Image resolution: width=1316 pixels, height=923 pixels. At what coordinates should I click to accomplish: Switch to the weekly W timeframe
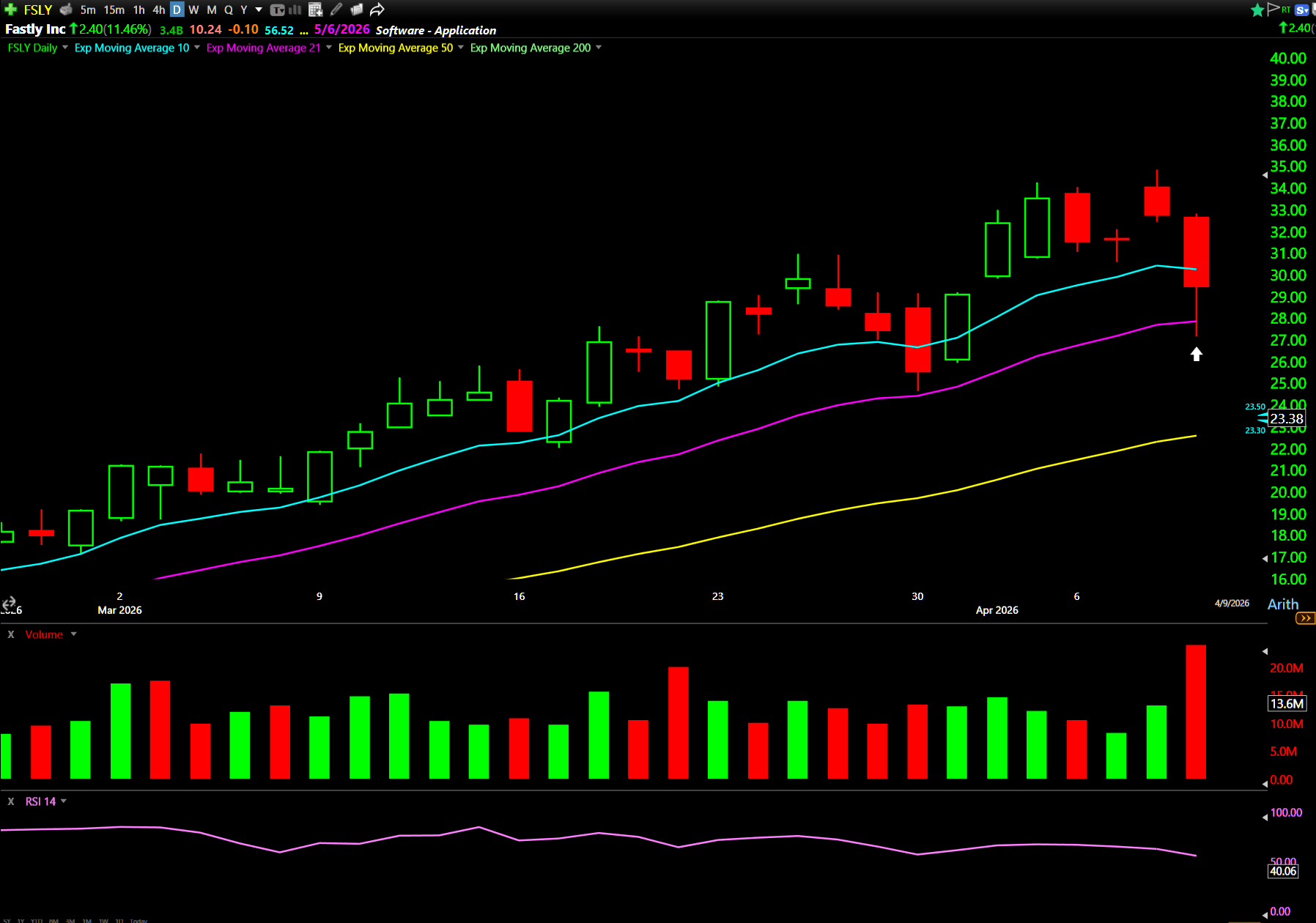coord(193,10)
